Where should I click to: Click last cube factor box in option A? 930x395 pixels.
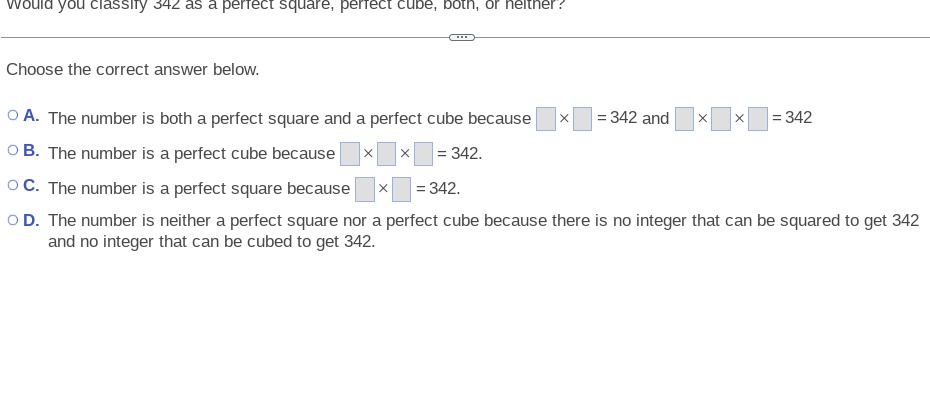(x=757, y=119)
